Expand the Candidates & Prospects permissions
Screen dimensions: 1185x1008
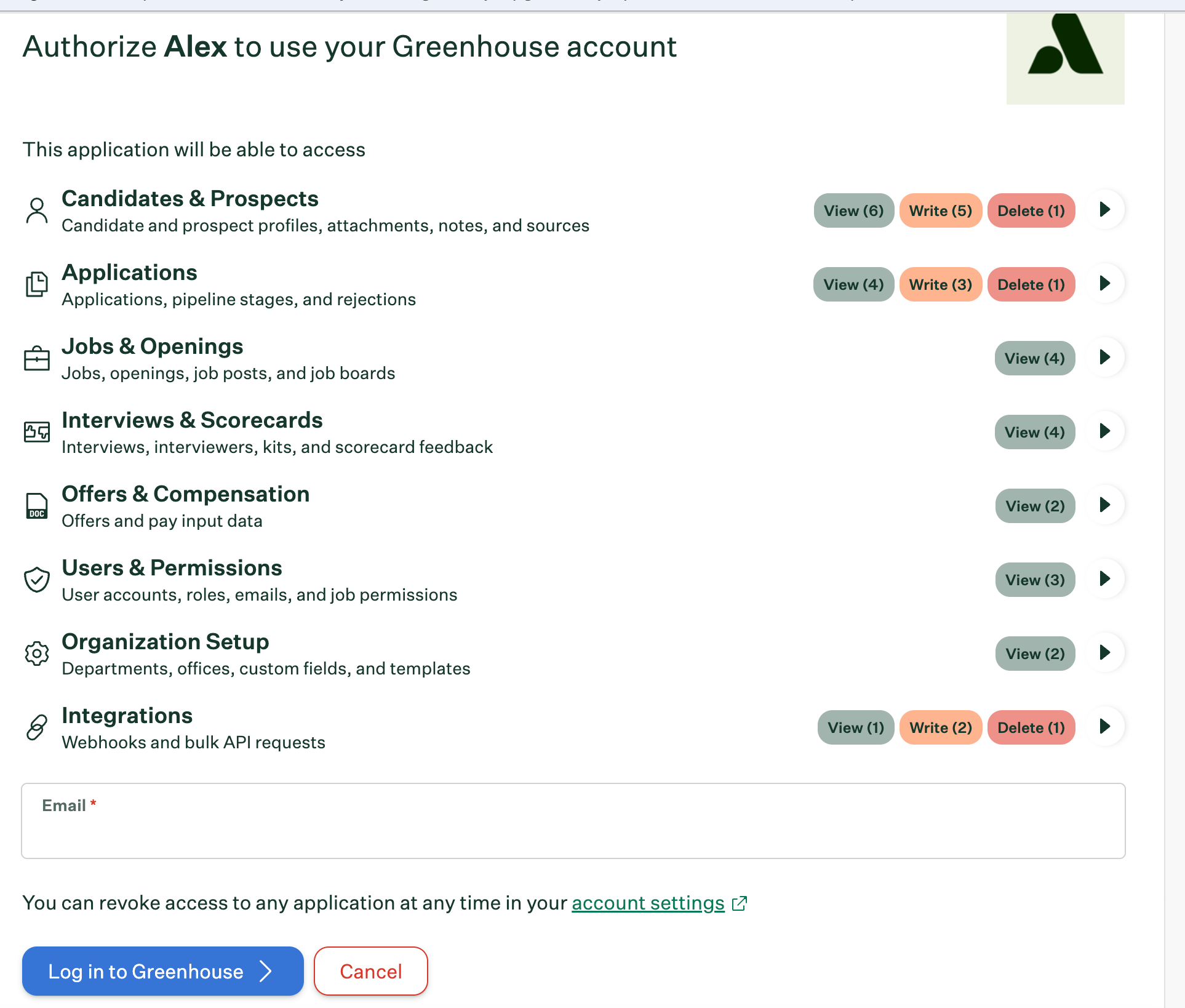tap(1105, 209)
